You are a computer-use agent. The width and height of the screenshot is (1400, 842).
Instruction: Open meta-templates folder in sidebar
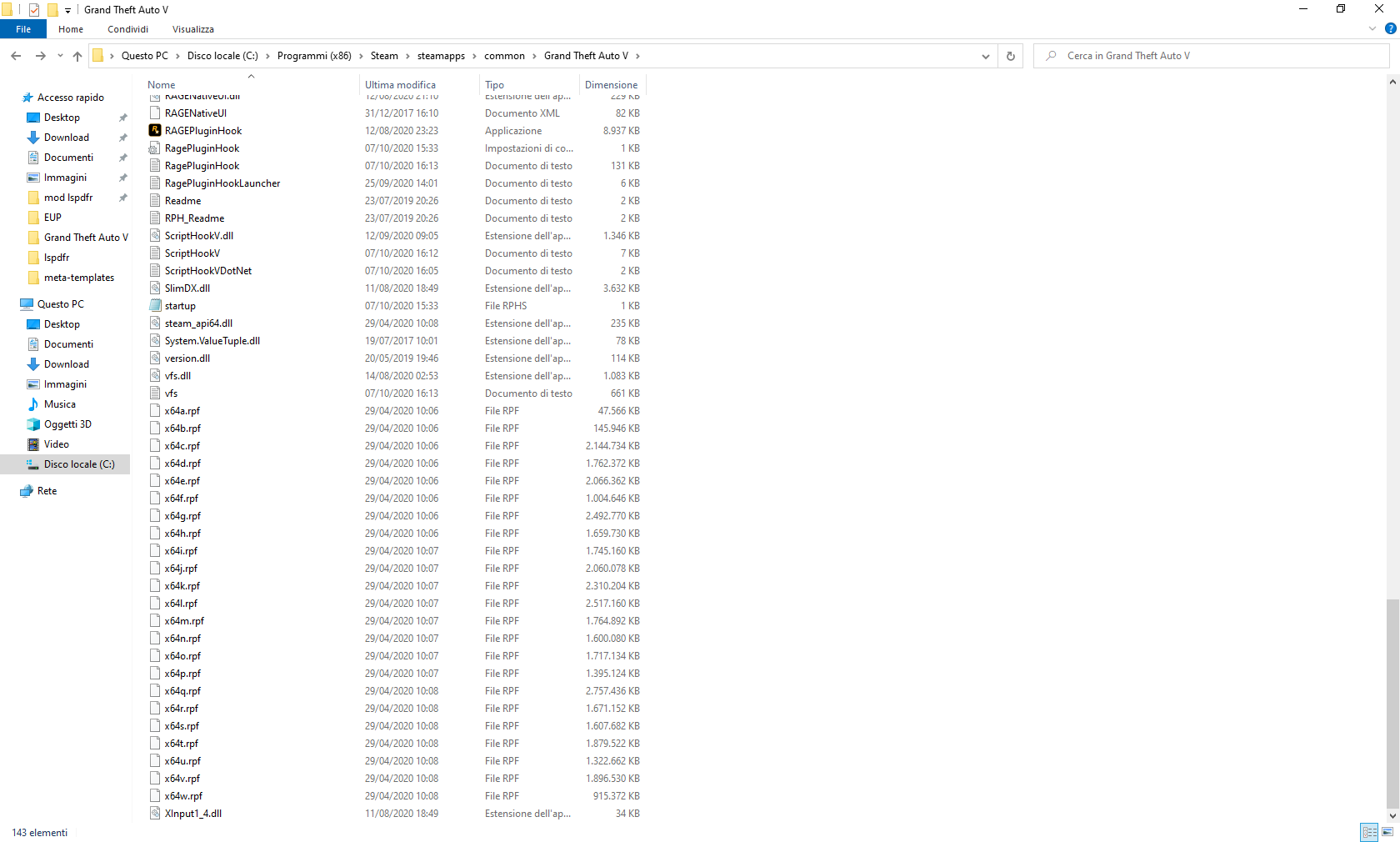(71, 278)
